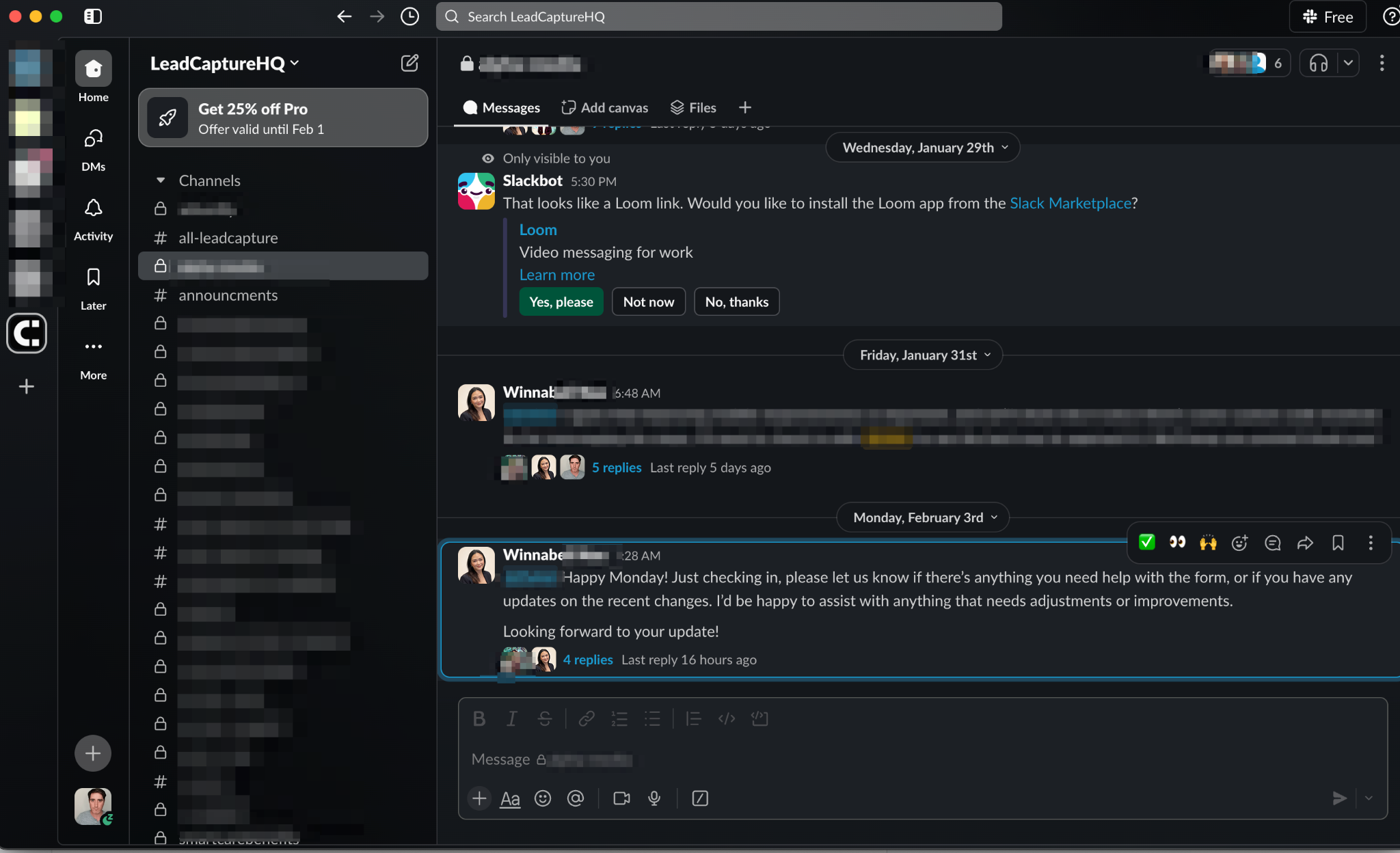Screen dimensions: 1400x853
Task: Open the Slack Marketplace link
Action: point(1070,203)
